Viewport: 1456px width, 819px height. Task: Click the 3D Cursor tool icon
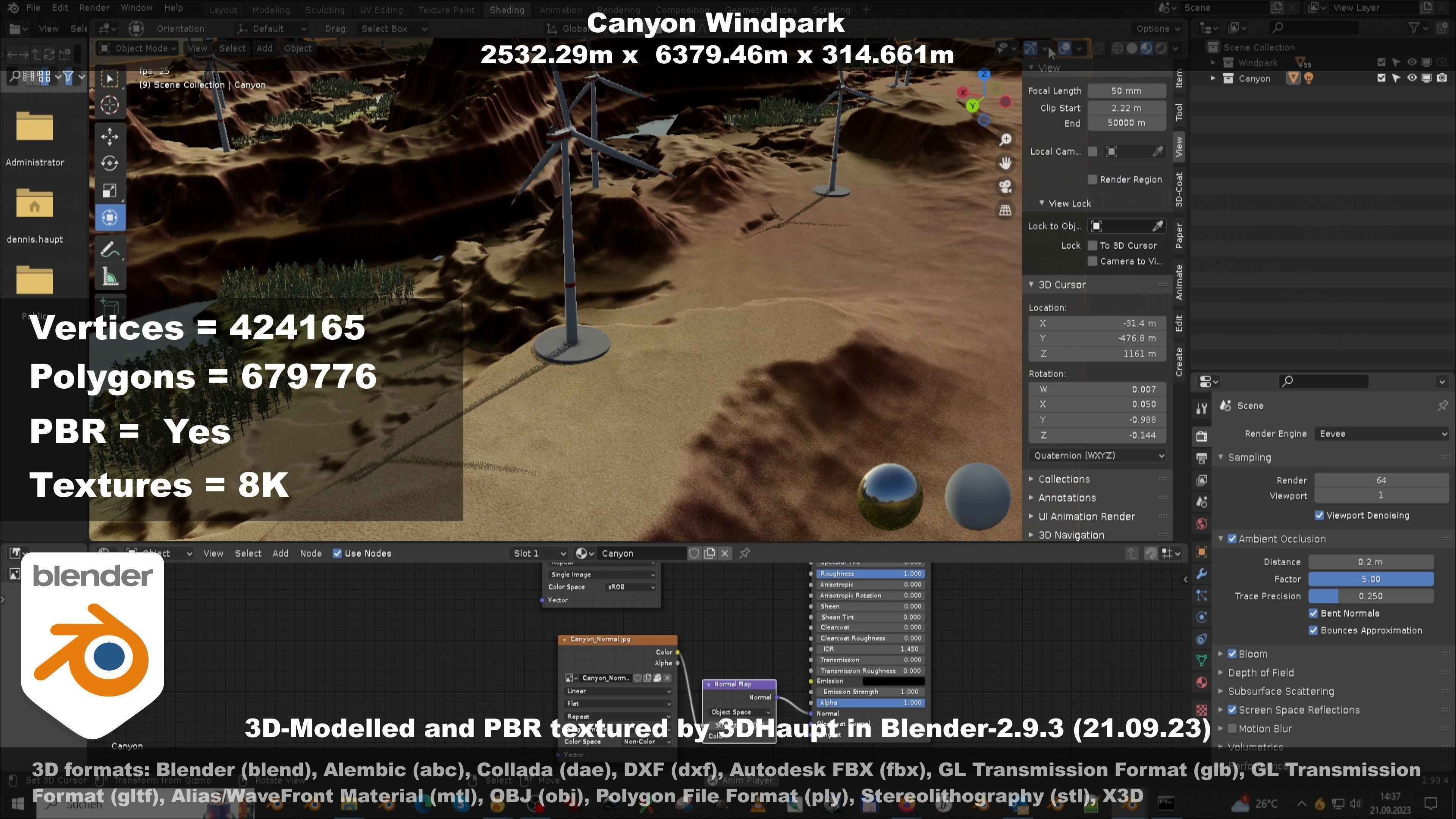(x=110, y=105)
